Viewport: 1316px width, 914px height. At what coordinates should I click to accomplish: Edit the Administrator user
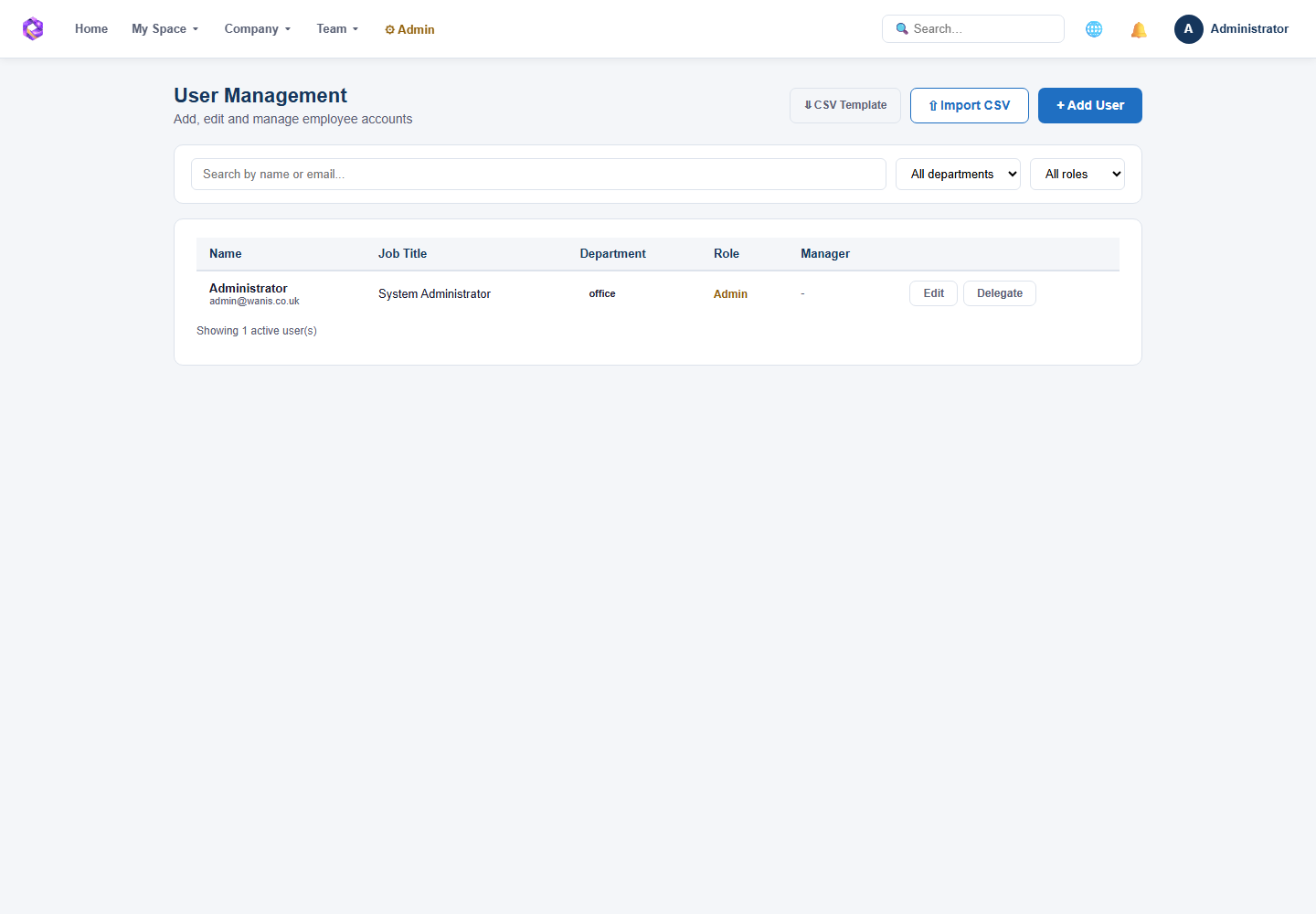[933, 293]
